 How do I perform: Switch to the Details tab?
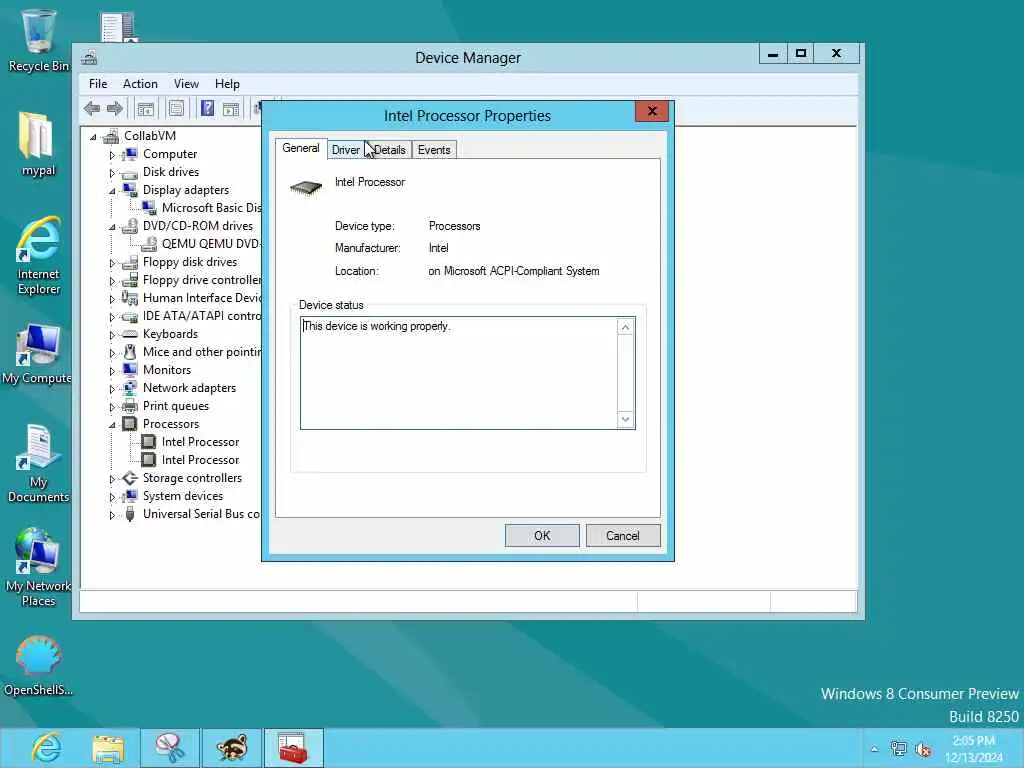(389, 150)
